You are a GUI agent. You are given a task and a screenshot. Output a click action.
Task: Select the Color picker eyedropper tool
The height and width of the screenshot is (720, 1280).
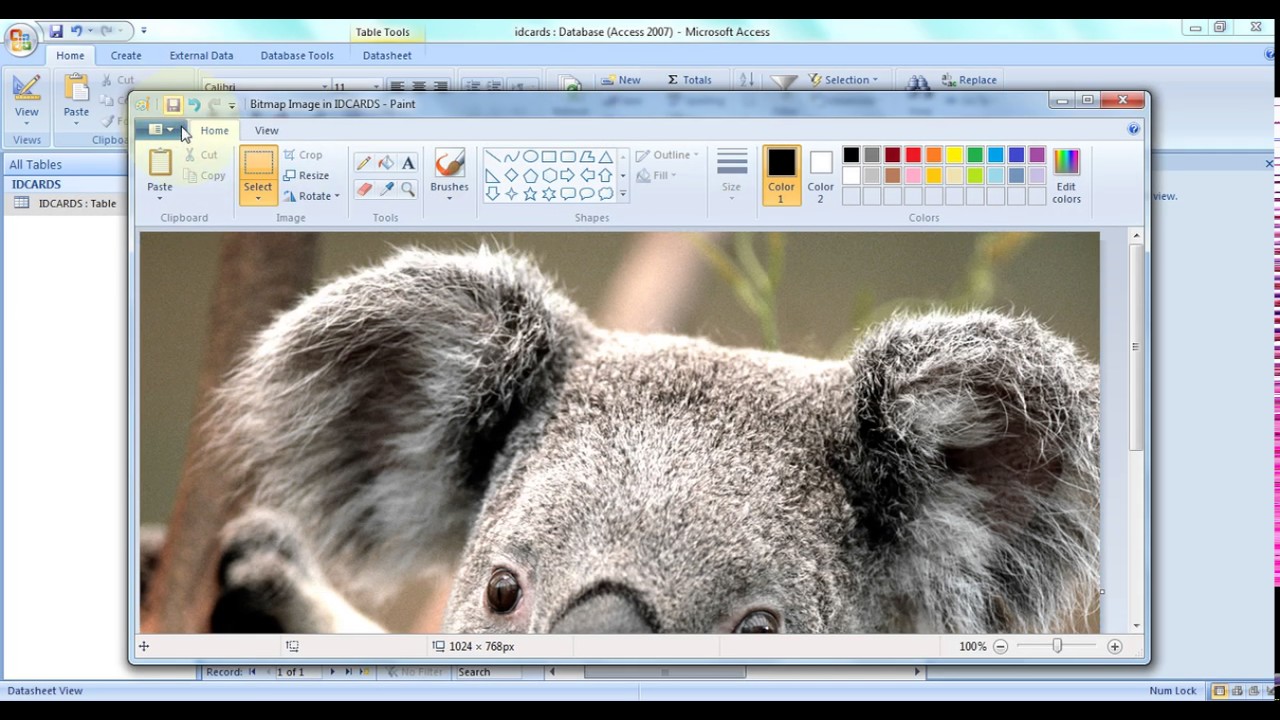click(x=386, y=188)
